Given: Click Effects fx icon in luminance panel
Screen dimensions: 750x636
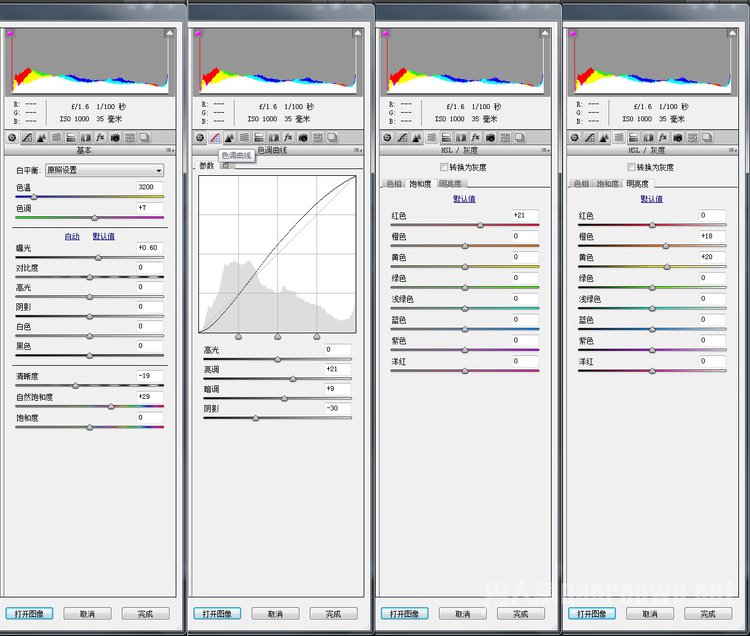Looking at the screenshot, I should 663,137.
